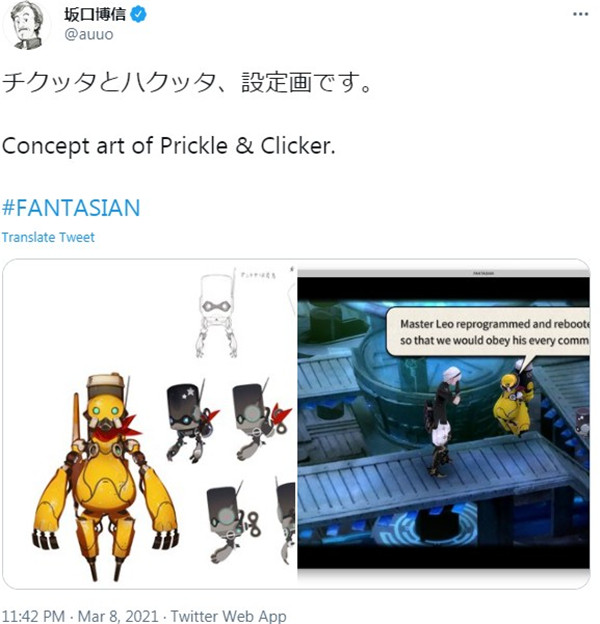Click the Master Leo dialogue speech bubble
Viewport: 600px width, 624px height.
[x=489, y=332]
